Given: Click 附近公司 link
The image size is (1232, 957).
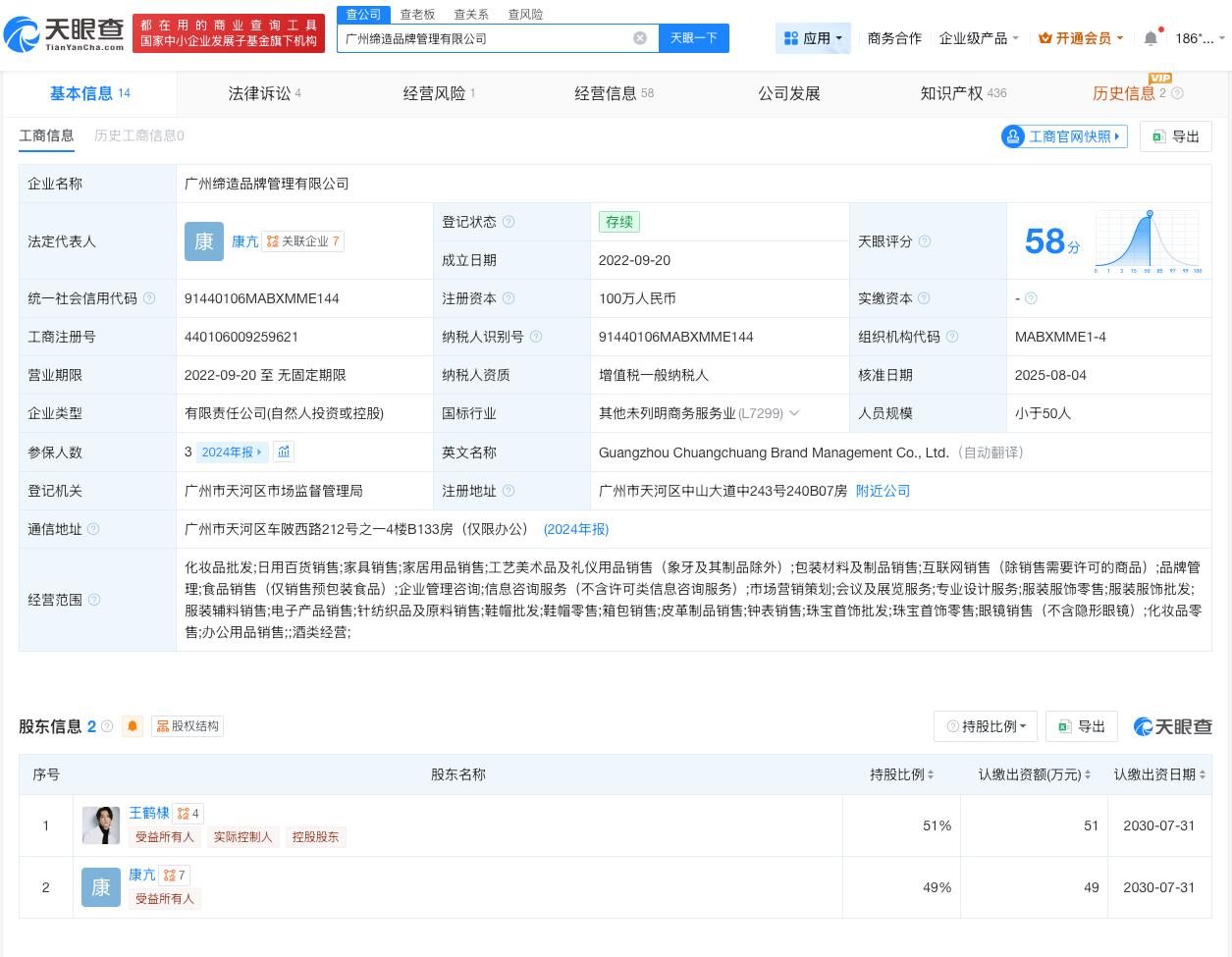Looking at the screenshot, I should [x=883, y=491].
